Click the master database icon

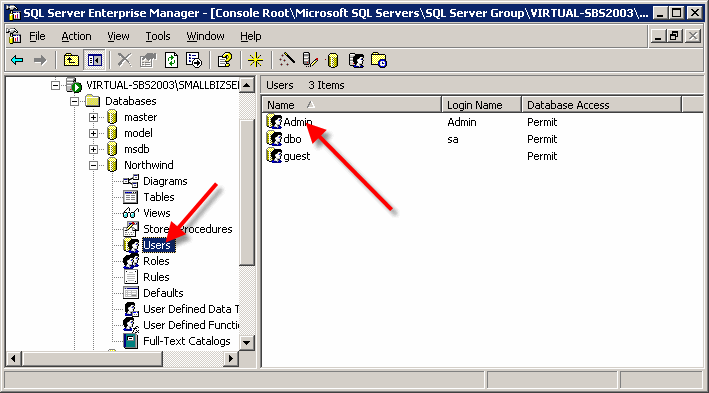(112, 117)
